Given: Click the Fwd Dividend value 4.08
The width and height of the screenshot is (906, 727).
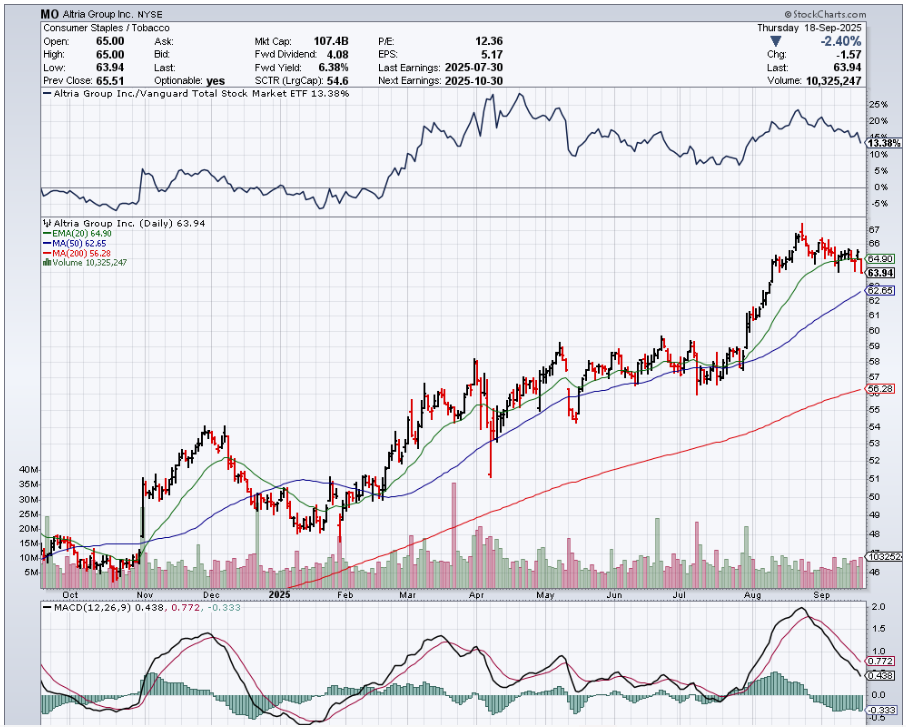Looking at the screenshot, I should [x=338, y=54].
